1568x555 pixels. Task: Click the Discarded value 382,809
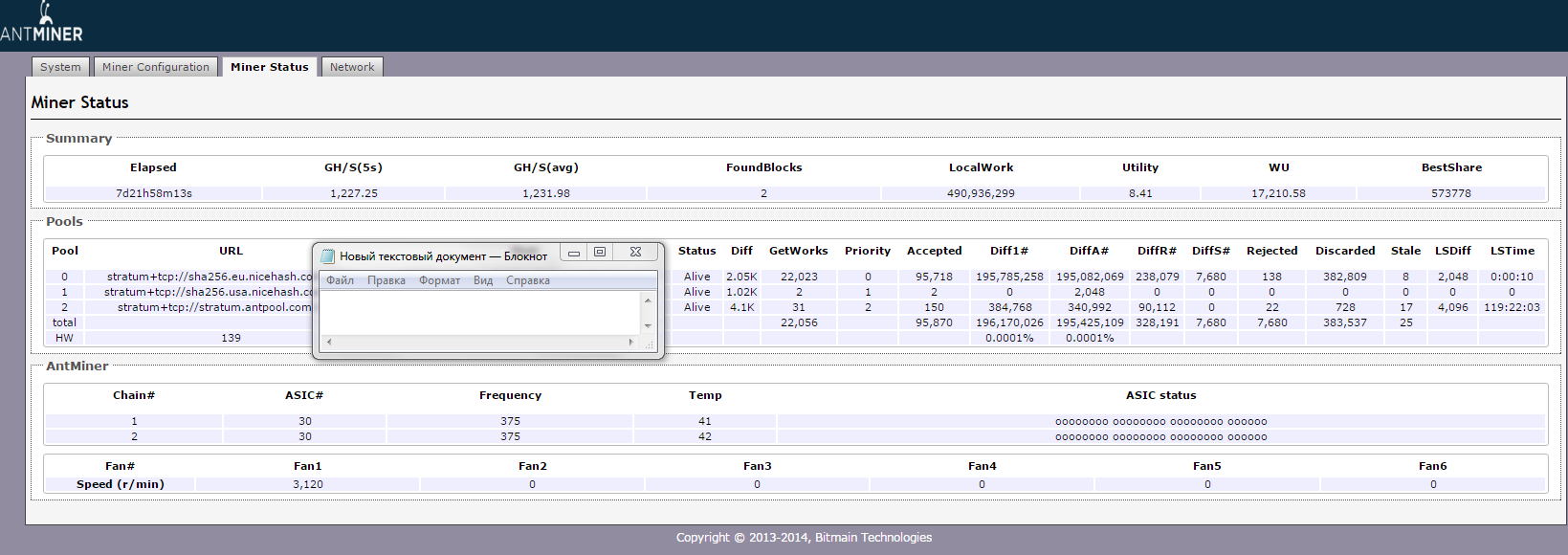(1345, 277)
